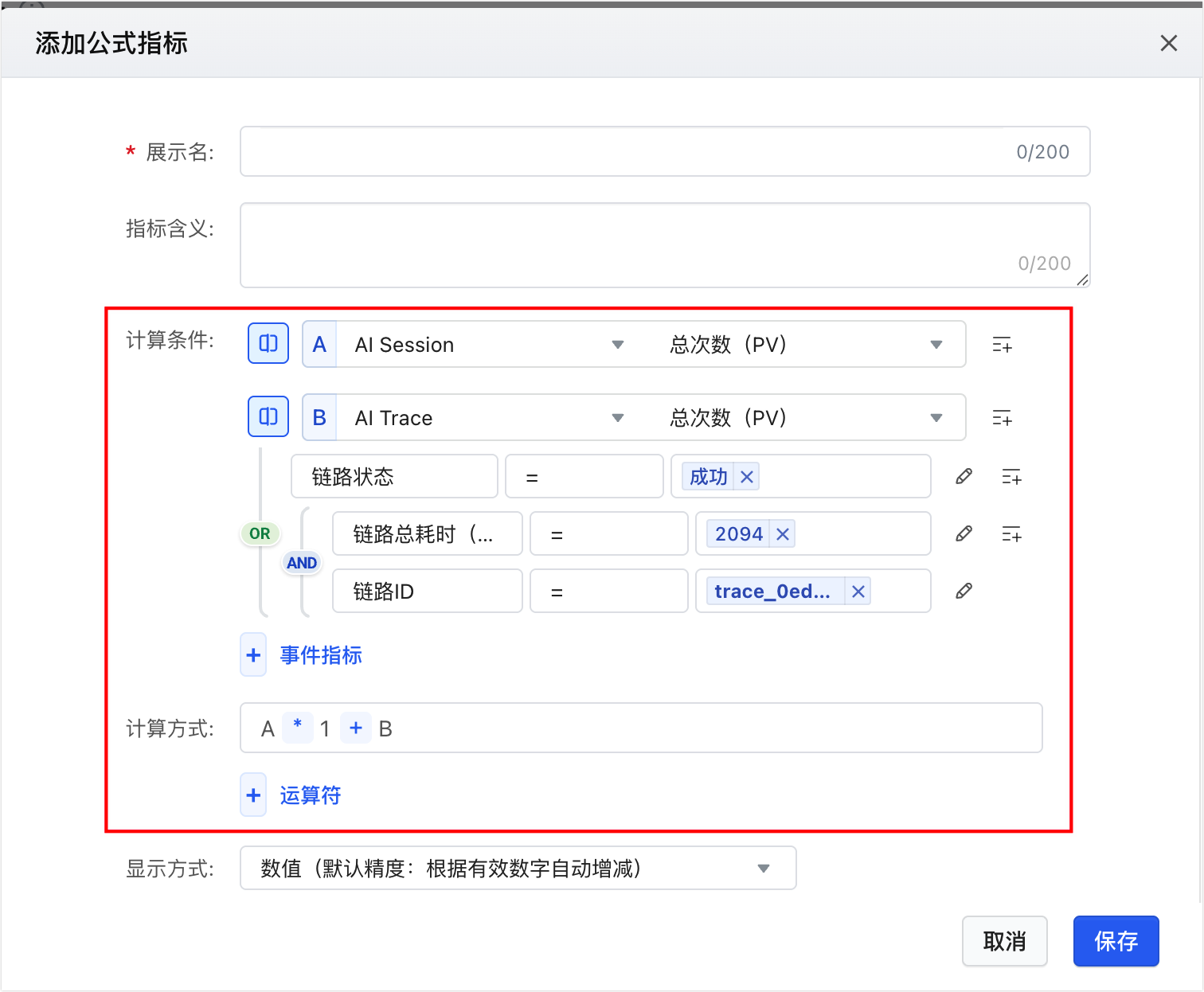Click the split icon beside metric A
The width and height of the screenshot is (1204, 992).
(x=268, y=343)
